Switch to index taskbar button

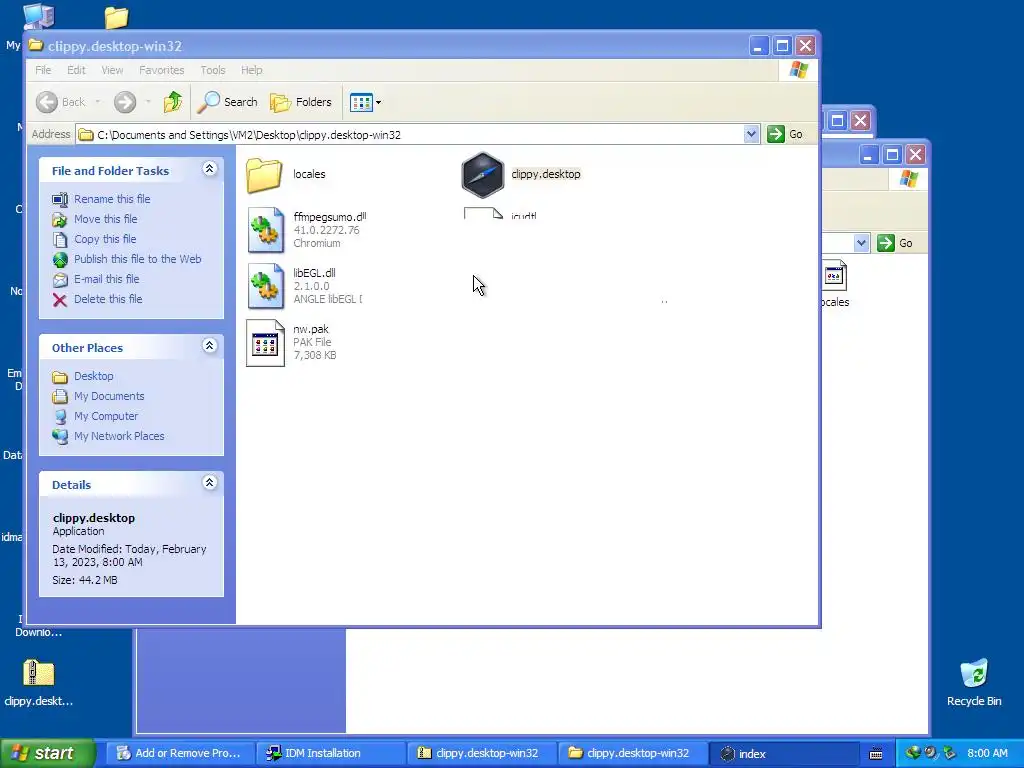click(782, 753)
